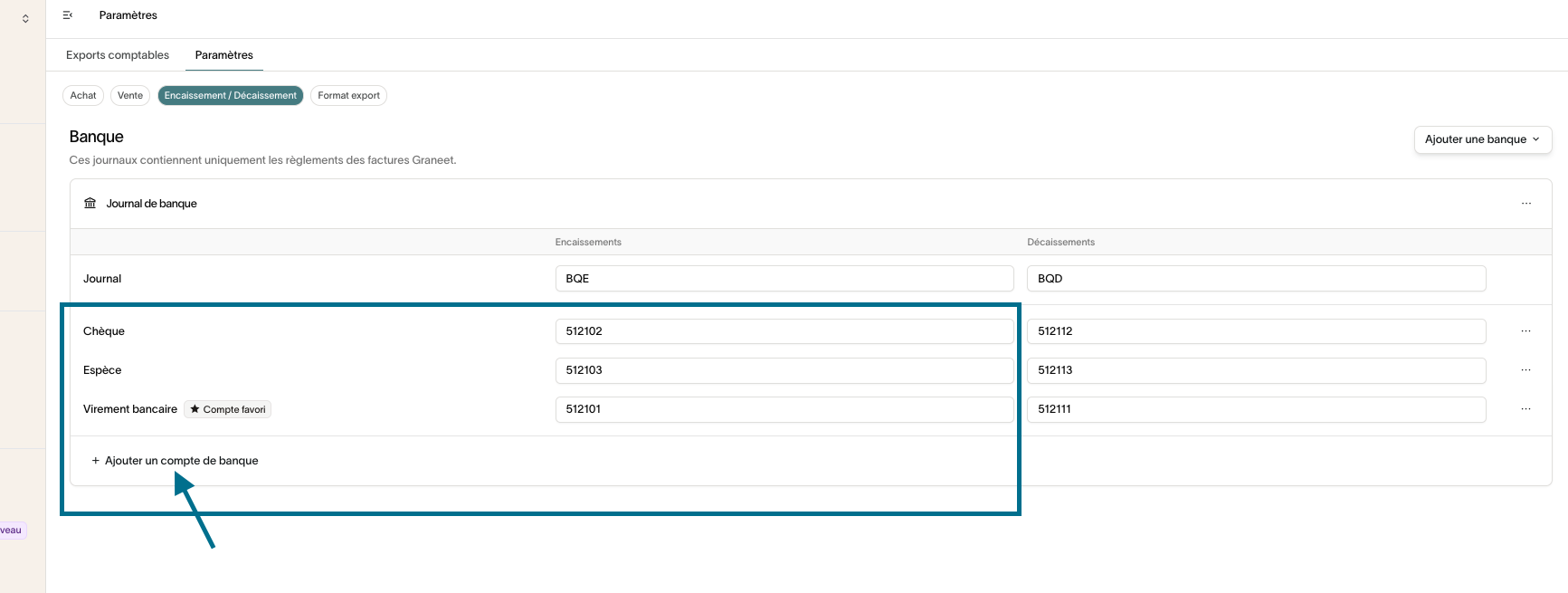Open the three-dot menu for Journal de banque
The image size is (1568, 593).
(1526, 204)
